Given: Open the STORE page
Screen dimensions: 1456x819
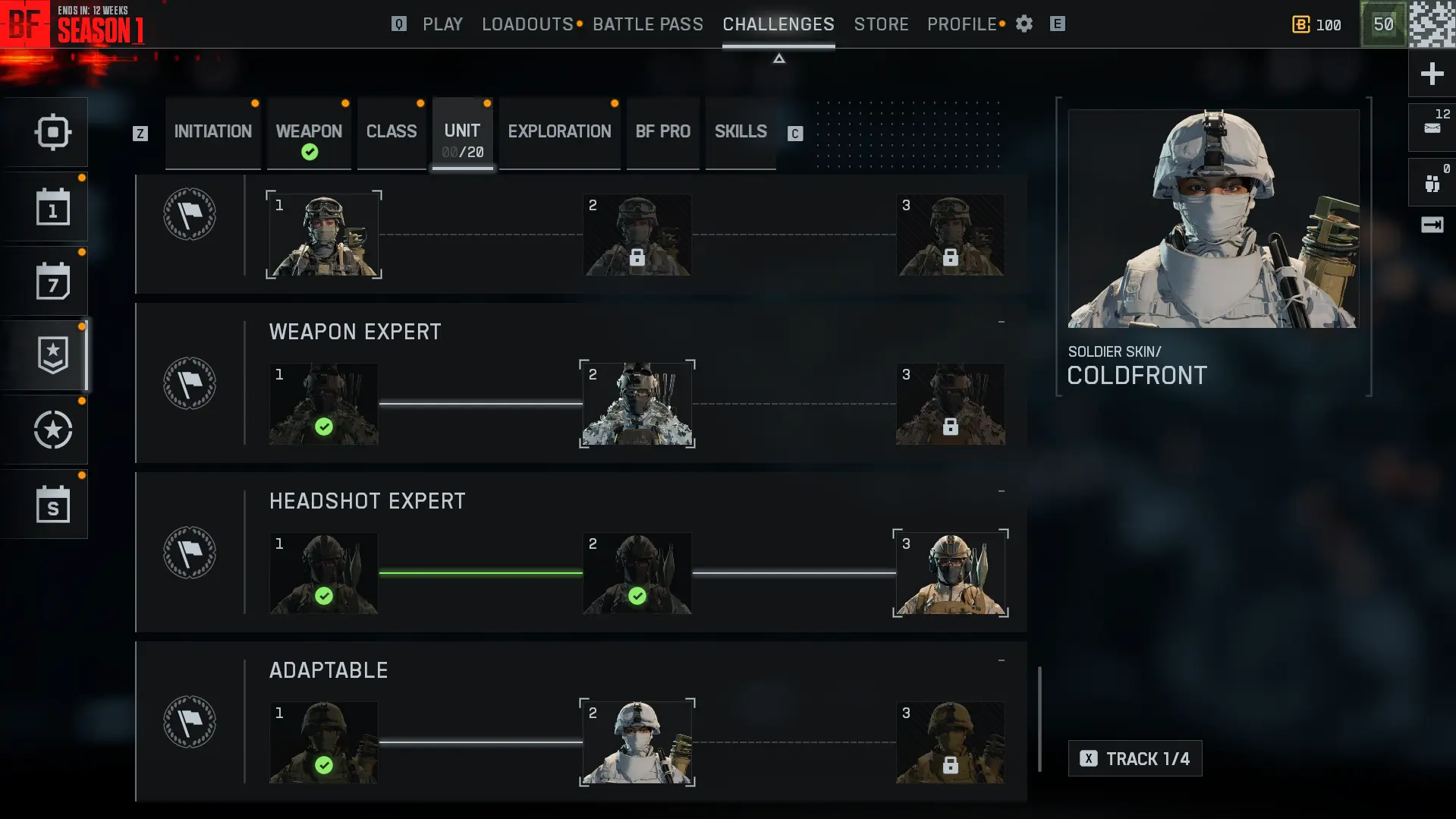Looking at the screenshot, I should 881,24.
